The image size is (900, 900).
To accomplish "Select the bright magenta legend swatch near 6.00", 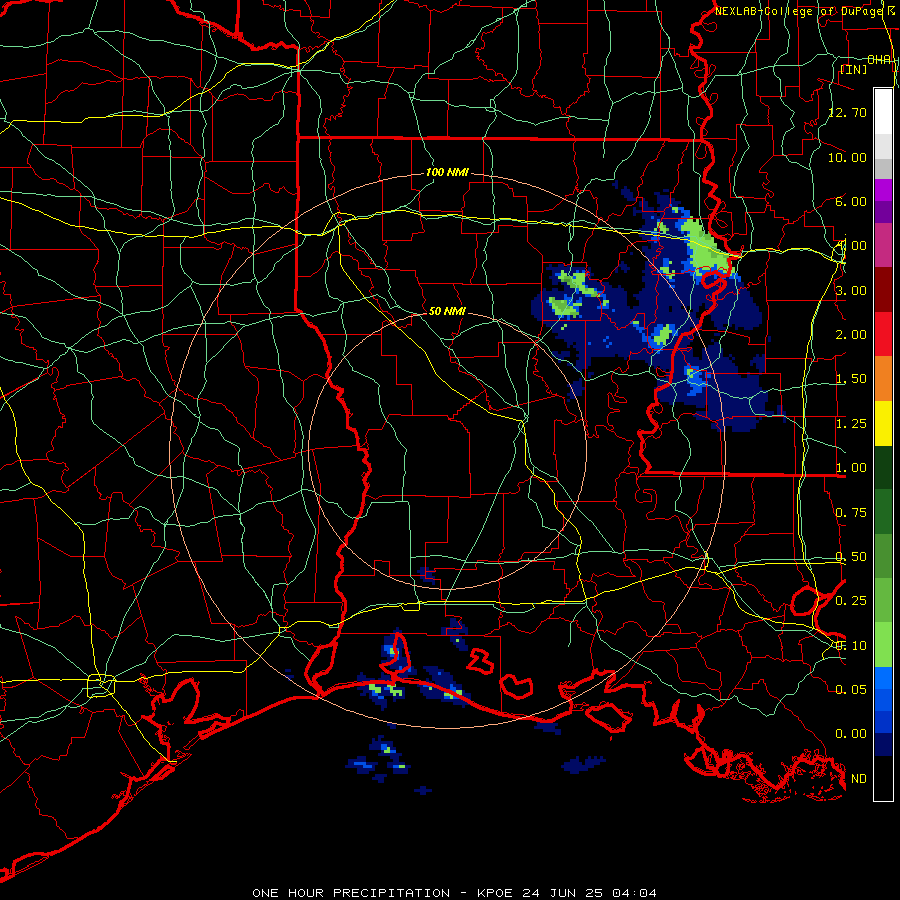I will coord(883,190).
